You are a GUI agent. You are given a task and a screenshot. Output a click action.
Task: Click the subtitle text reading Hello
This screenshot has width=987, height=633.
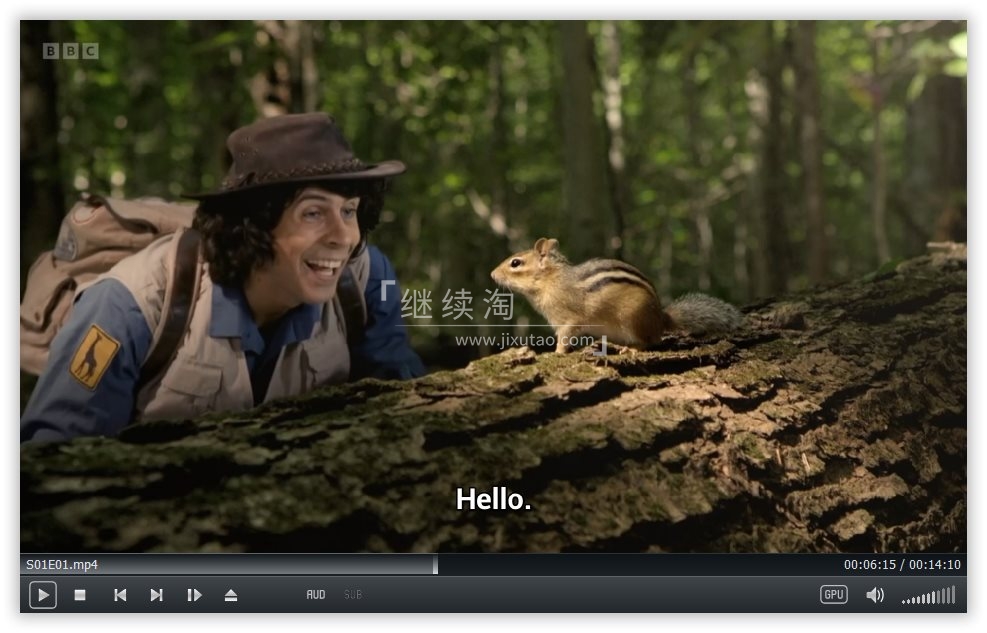(x=494, y=497)
